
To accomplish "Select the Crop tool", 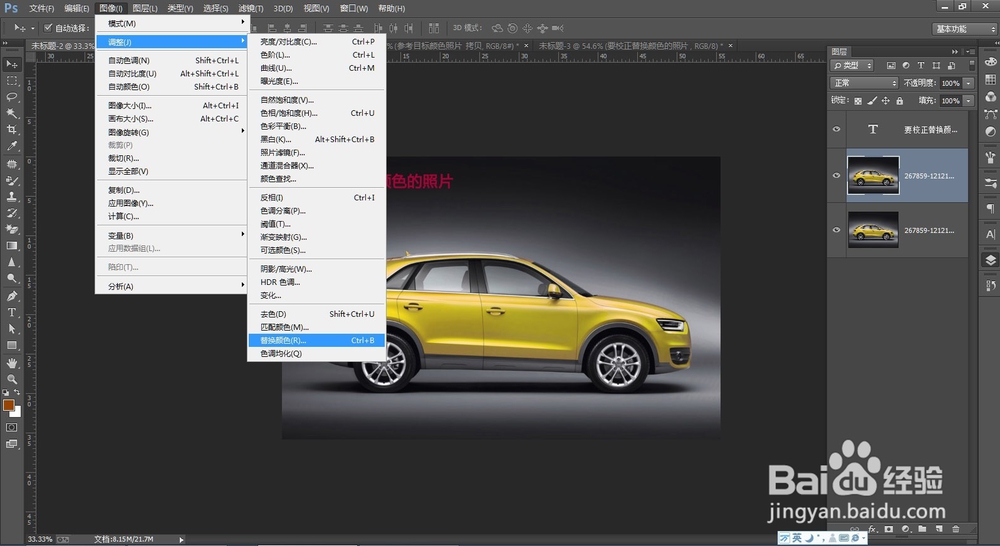I will pos(11,129).
